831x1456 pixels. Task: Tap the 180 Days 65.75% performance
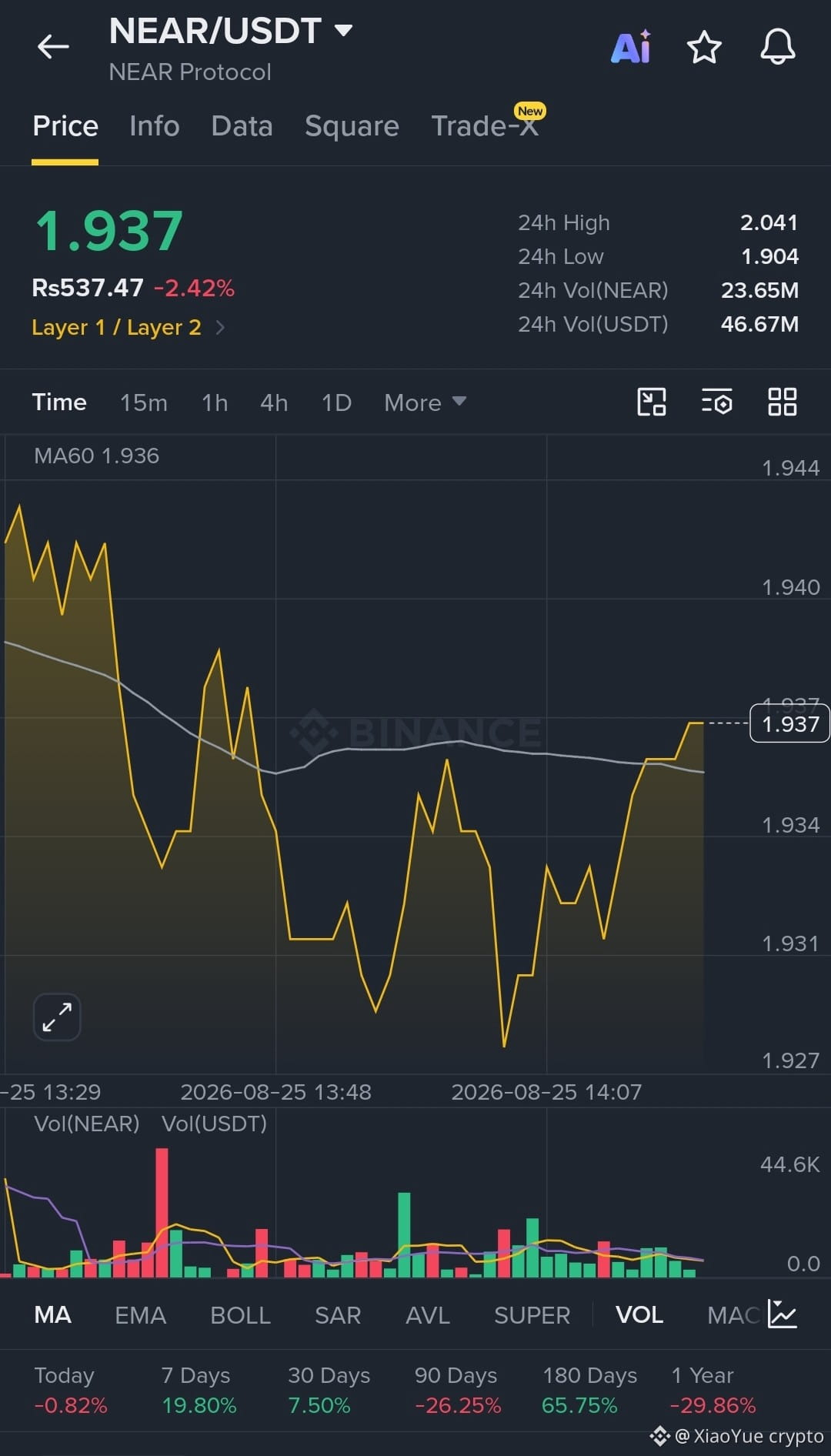click(x=589, y=1390)
